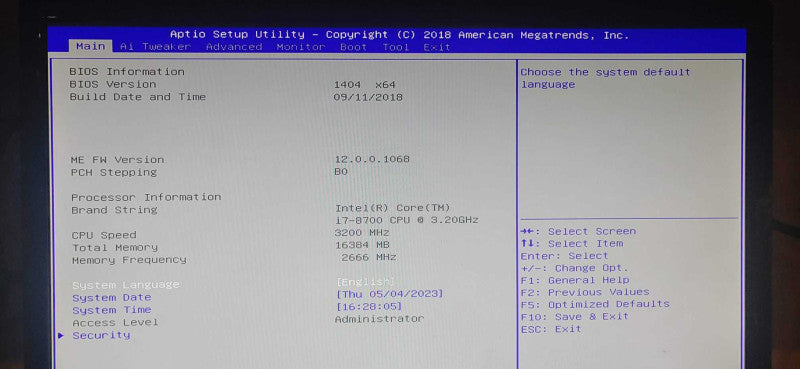Edit the date value [Thu 05/04/2023]
The image size is (800, 369).
tap(390, 294)
